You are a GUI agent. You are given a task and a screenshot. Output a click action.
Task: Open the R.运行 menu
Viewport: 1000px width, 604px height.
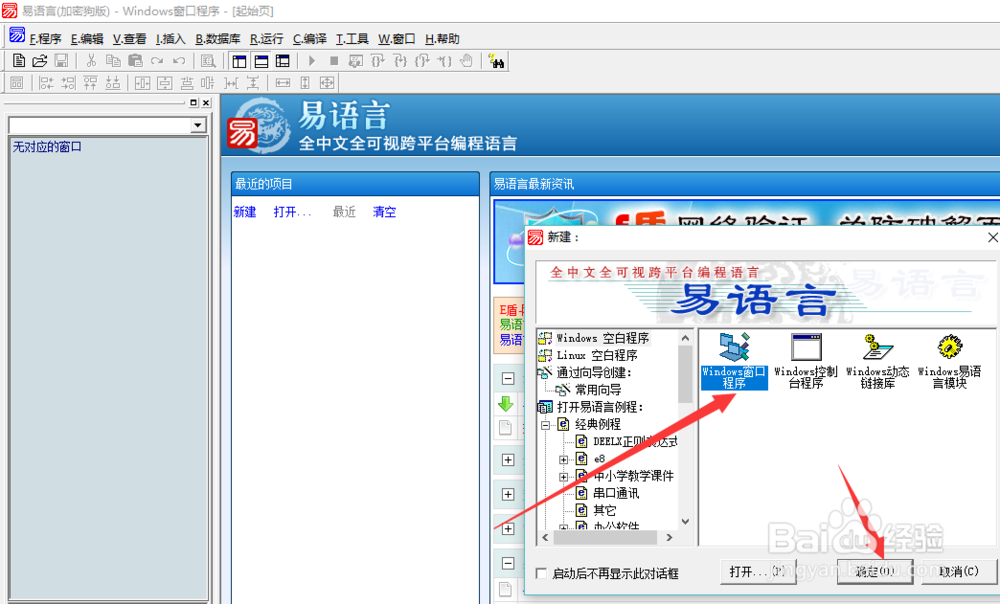click(x=267, y=39)
